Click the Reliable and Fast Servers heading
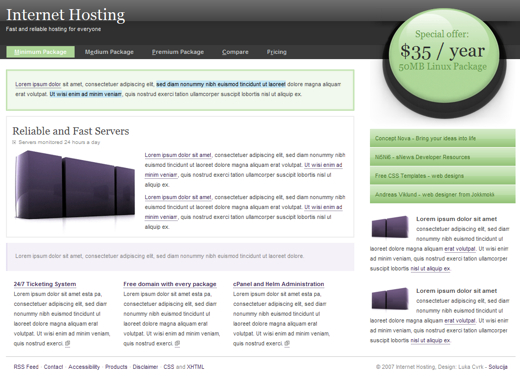 tap(71, 131)
